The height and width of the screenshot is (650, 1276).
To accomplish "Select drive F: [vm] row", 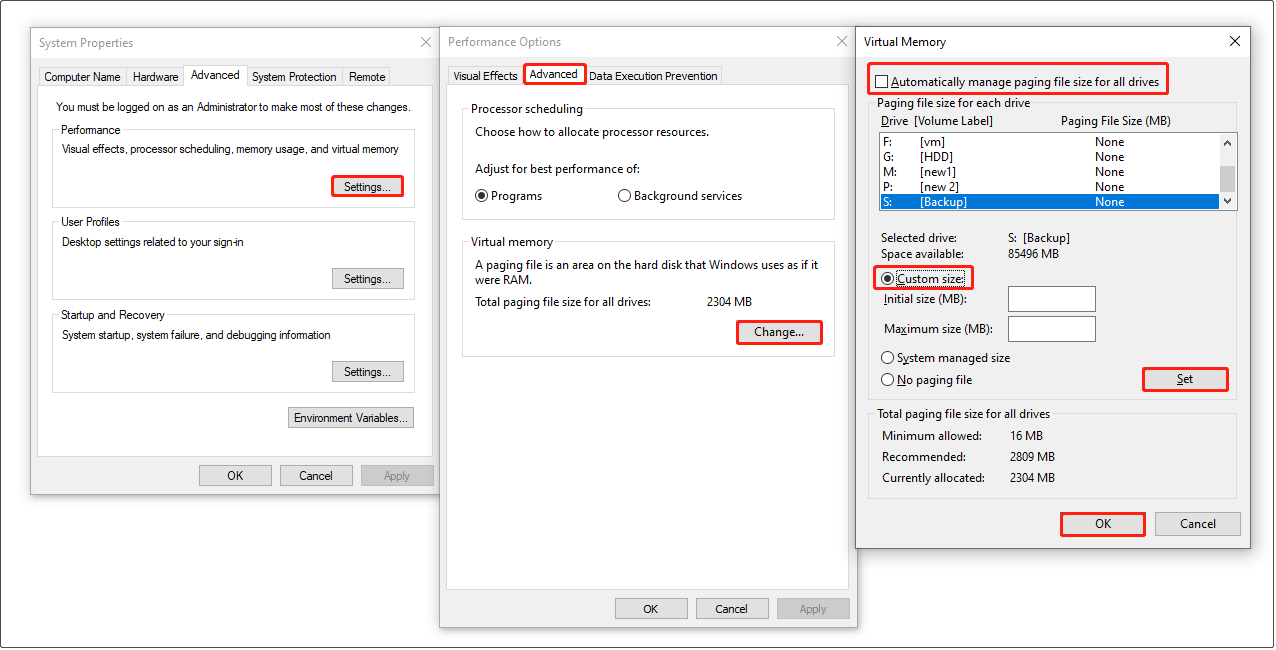I will coord(1049,142).
